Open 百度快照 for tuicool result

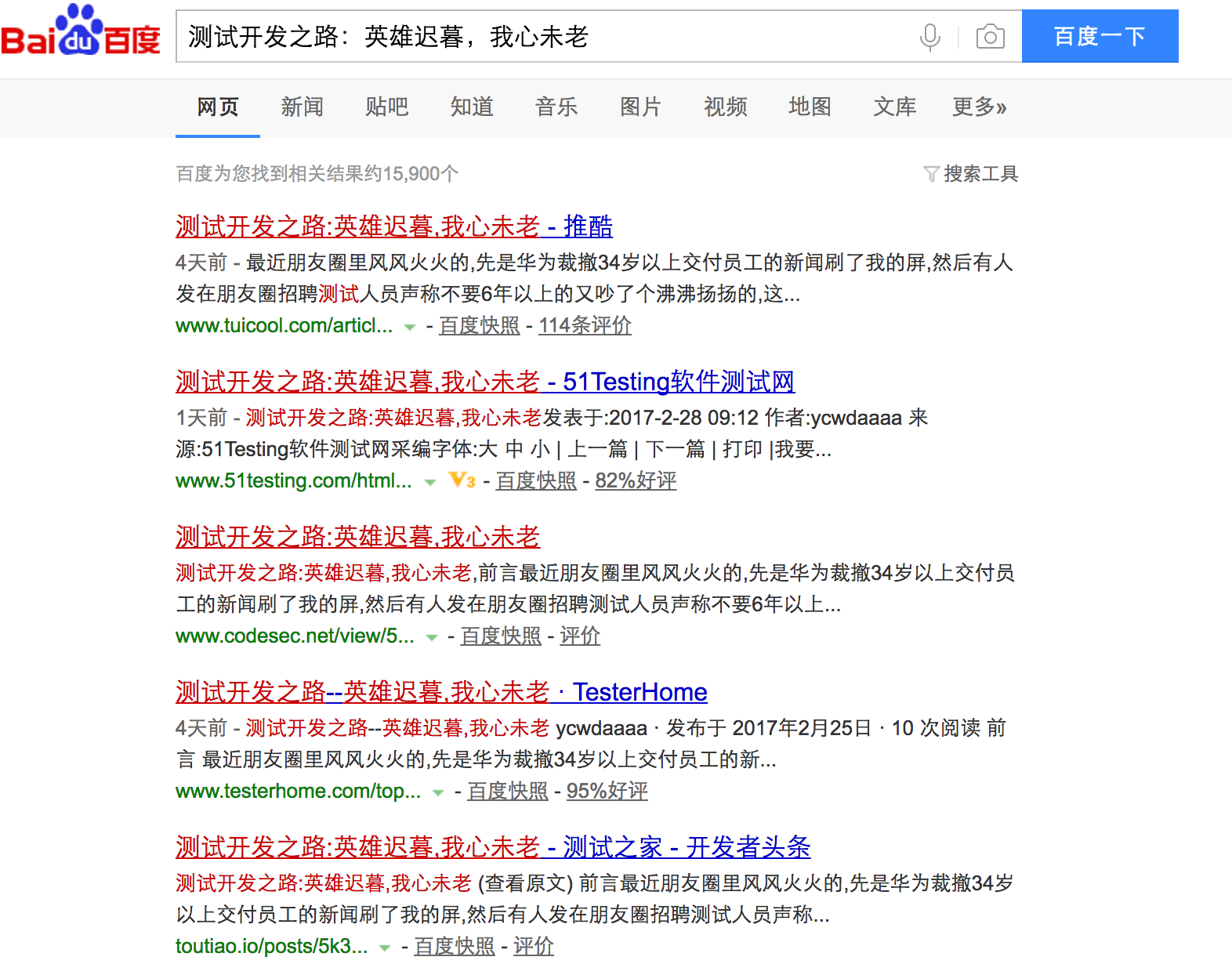click(x=480, y=325)
